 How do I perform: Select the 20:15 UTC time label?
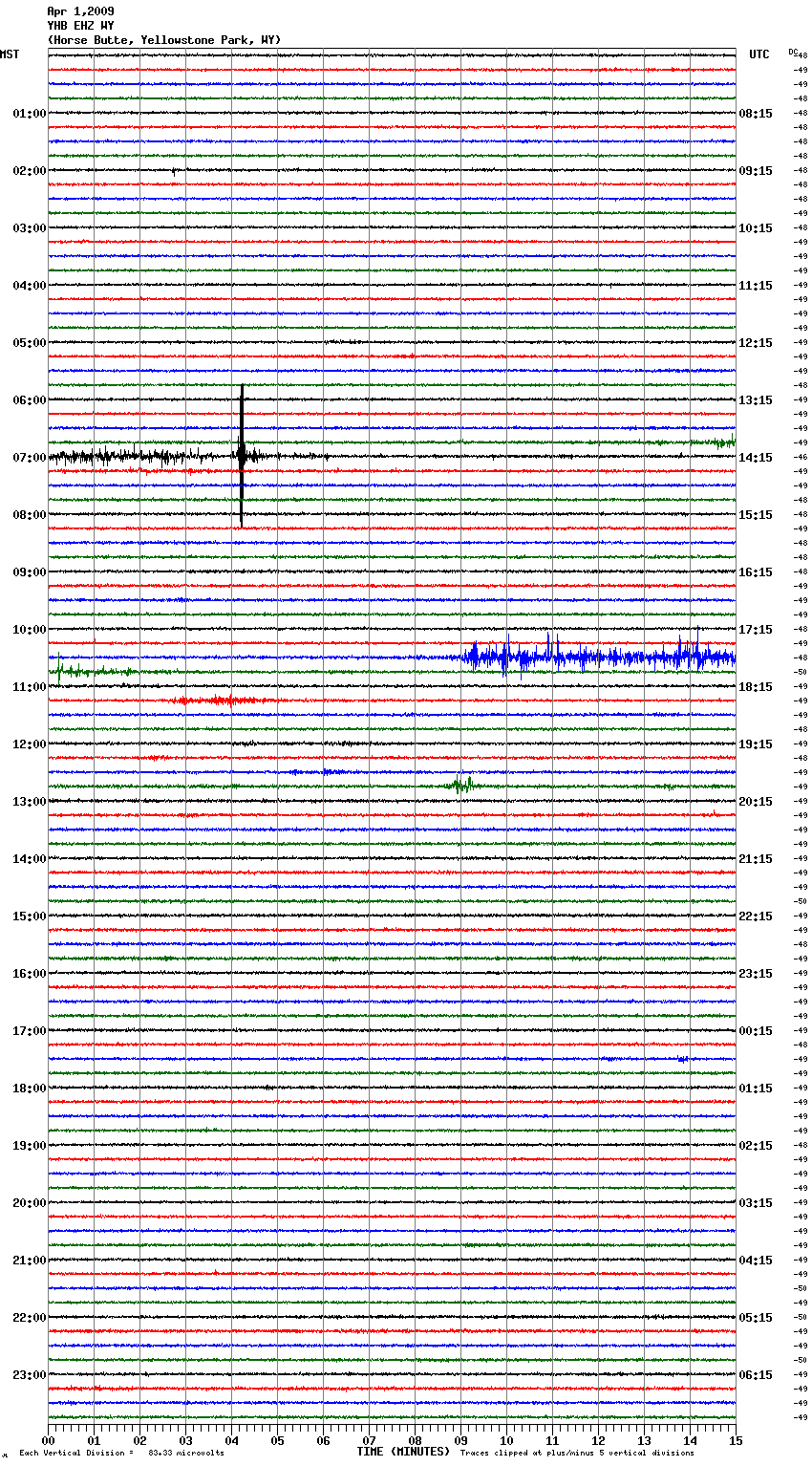tap(756, 802)
